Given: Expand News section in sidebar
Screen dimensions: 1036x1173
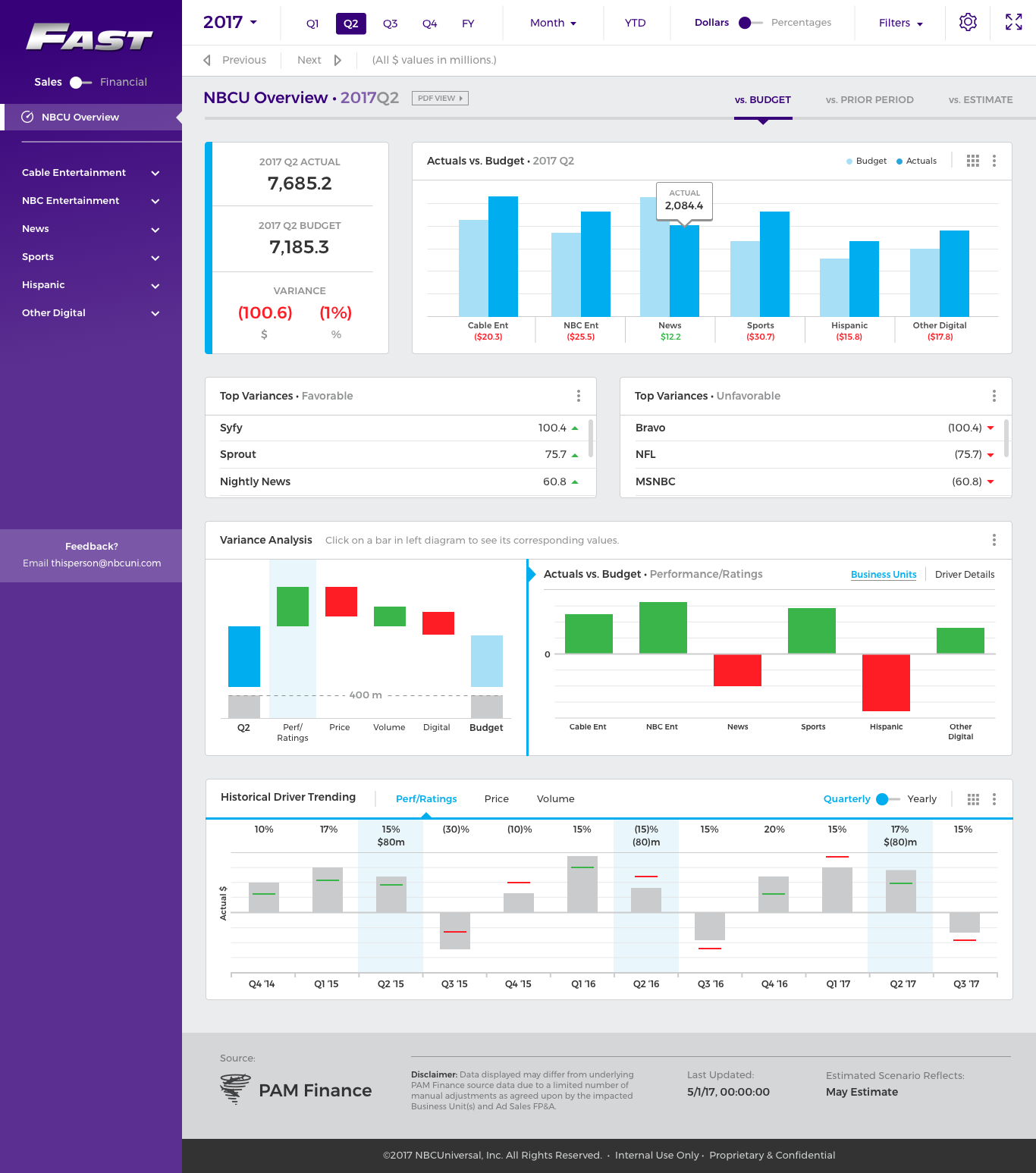Looking at the screenshot, I should (91, 229).
